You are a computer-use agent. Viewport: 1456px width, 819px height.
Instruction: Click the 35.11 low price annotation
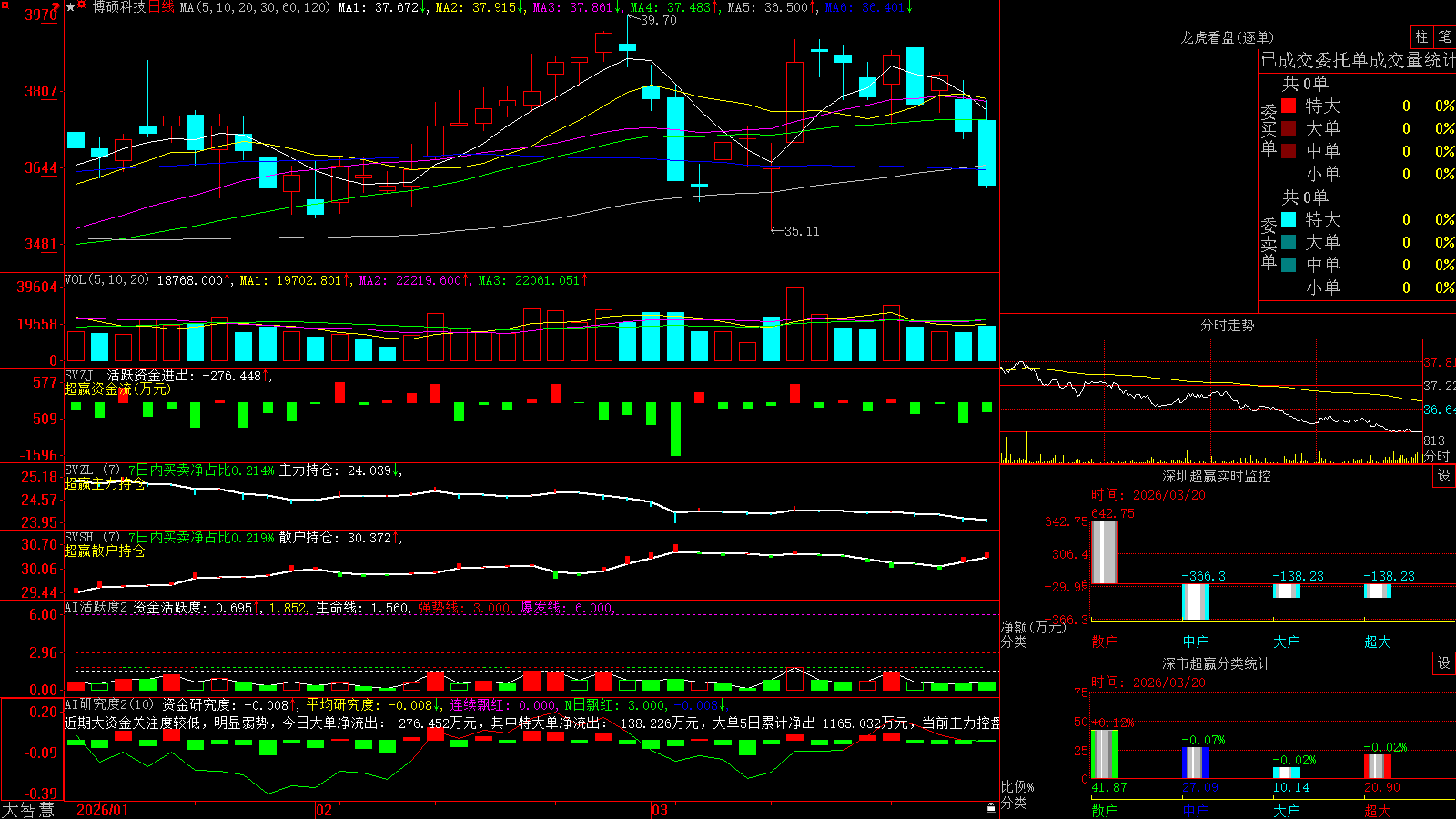[802, 231]
